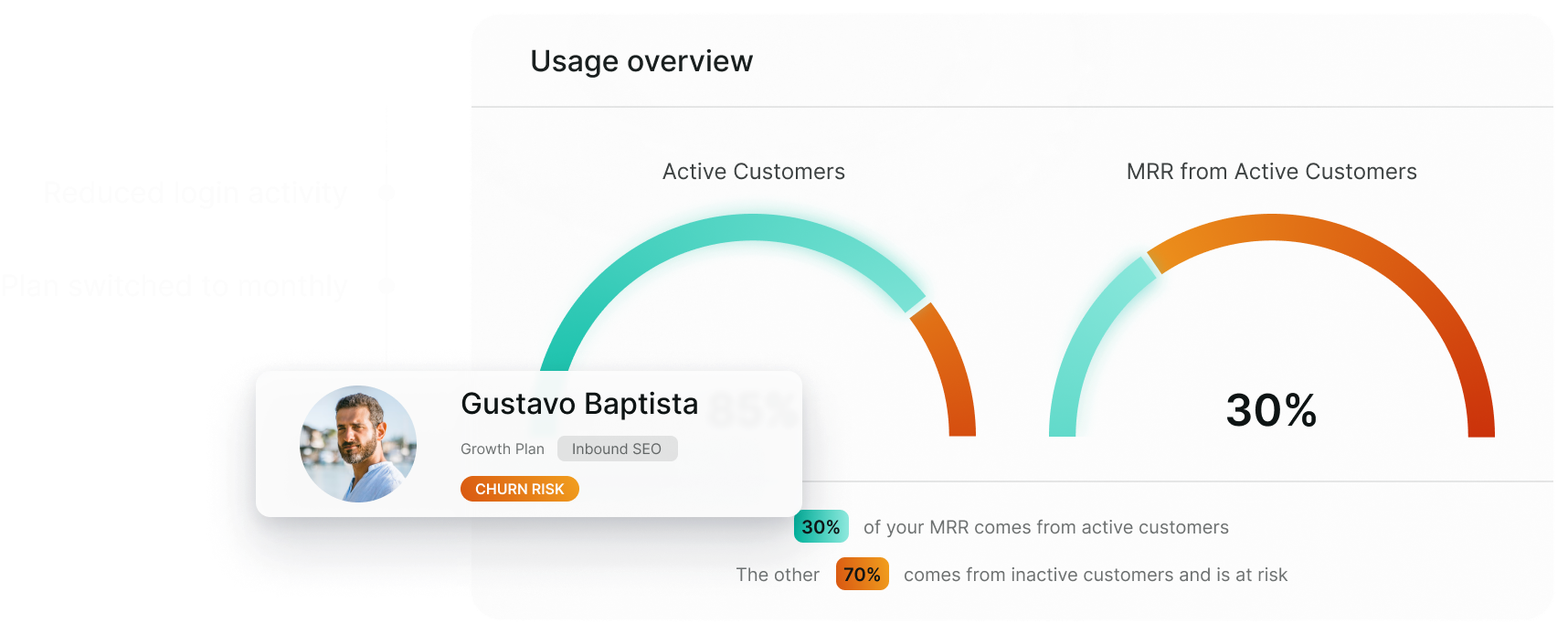The image size is (1568, 634).
Task: Click the CHURN RISK badge
Action: (519, 489)
